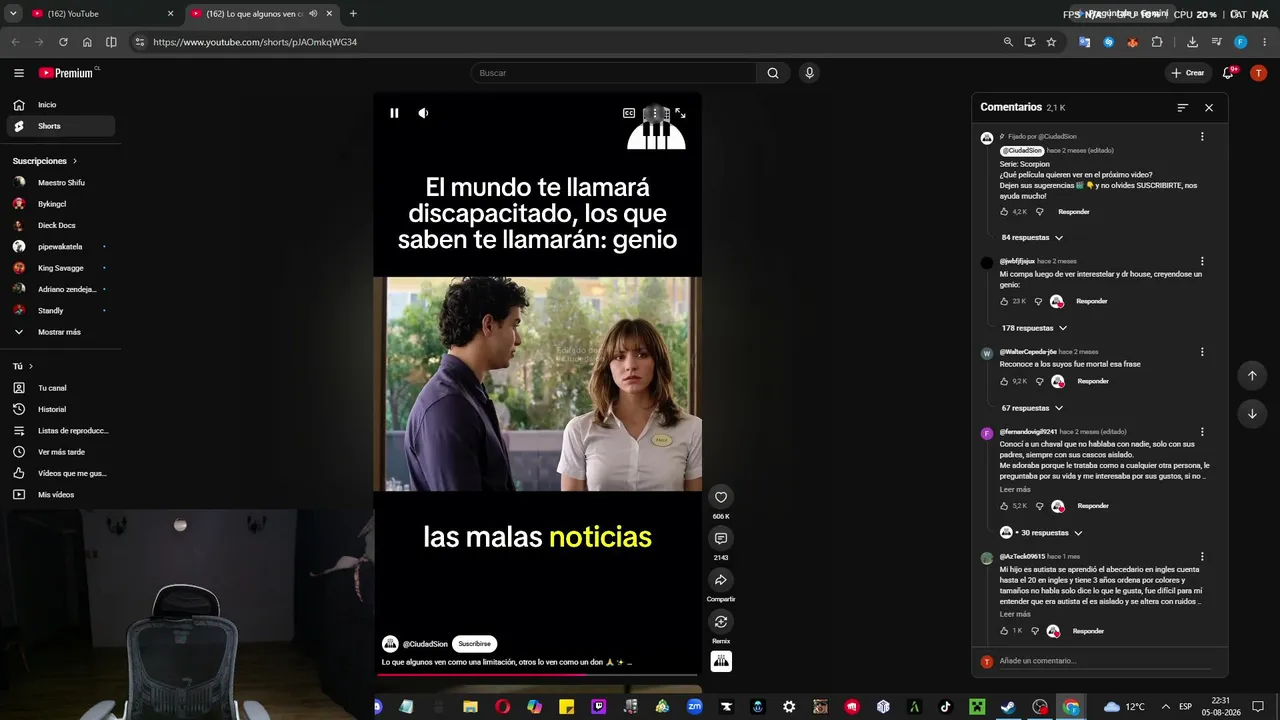Image resolution: width=1280 pixels, height=720 pixels.
Task: Open the comments button on the Short
Action: coord(721,539)
